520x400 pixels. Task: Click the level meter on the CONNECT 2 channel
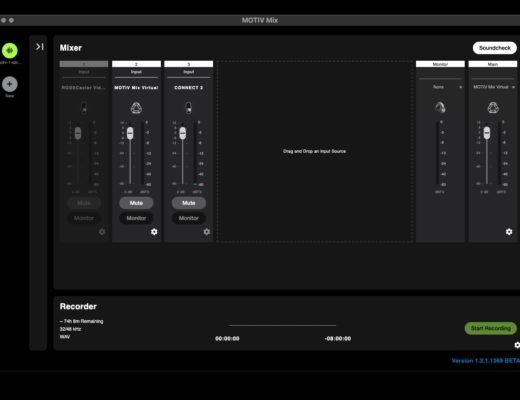(x=195, y=153)
